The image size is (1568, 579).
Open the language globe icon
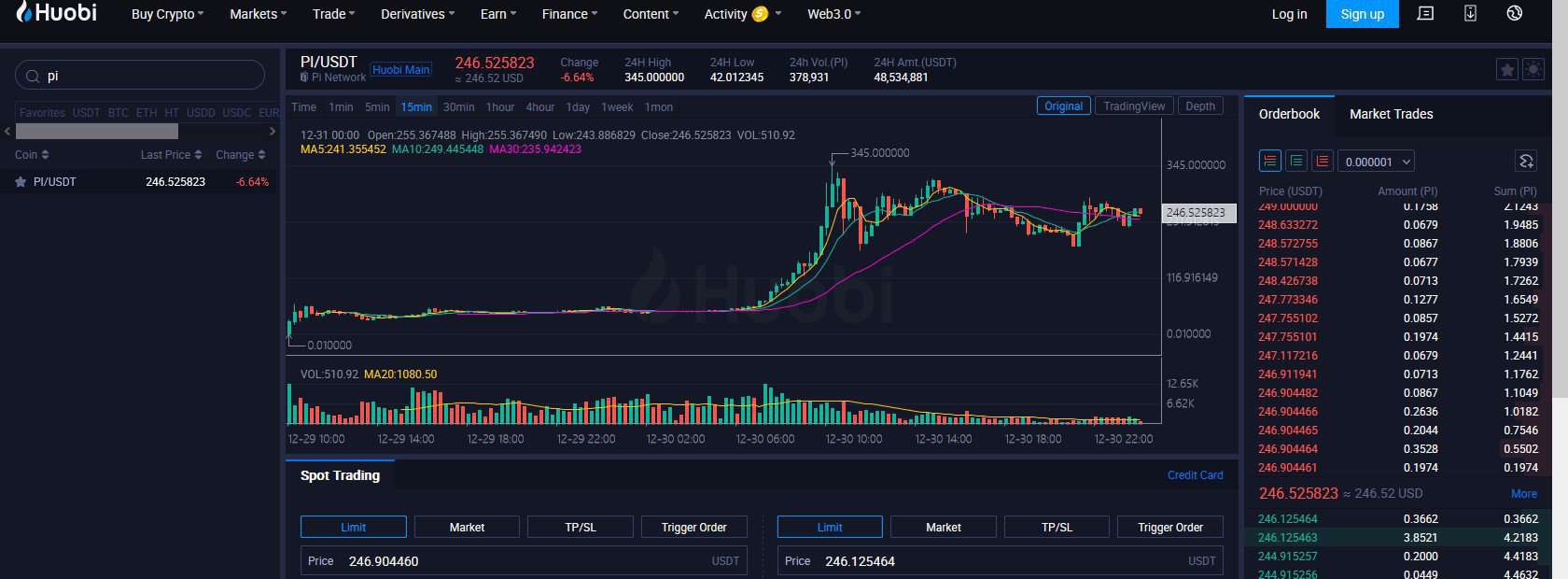pyautogui.click(x=1515, y=14)
